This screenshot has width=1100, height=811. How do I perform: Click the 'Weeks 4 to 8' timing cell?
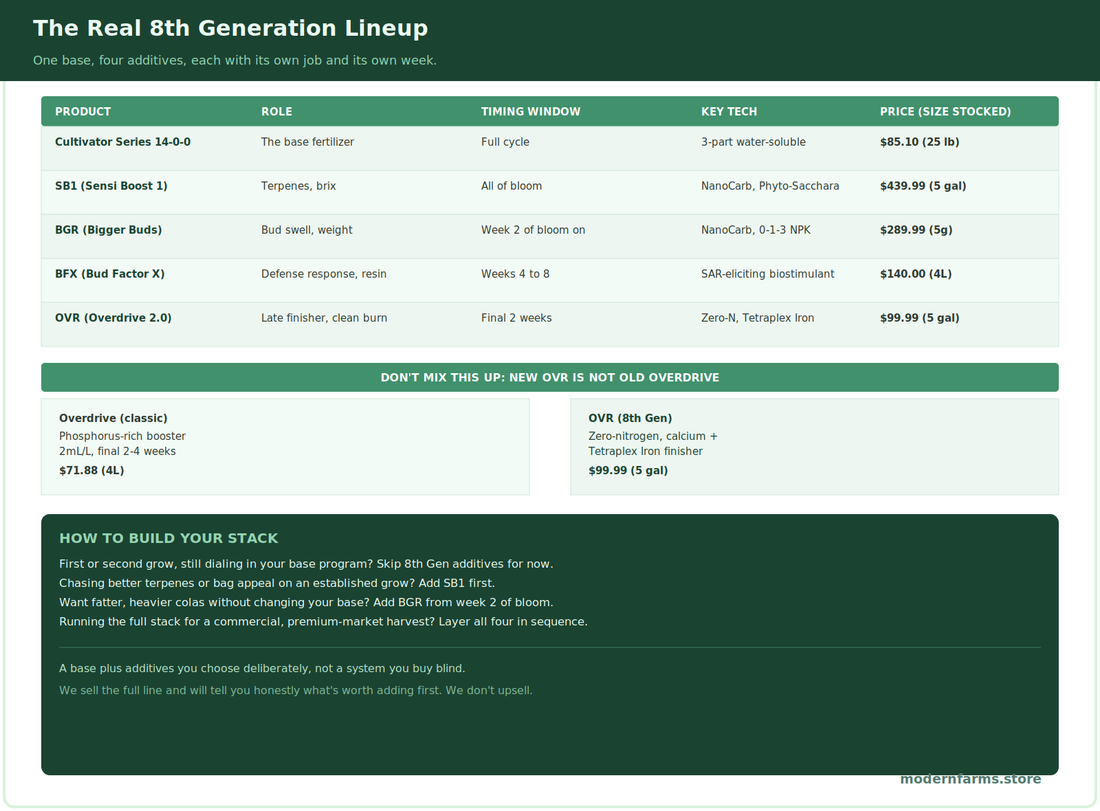515,274
